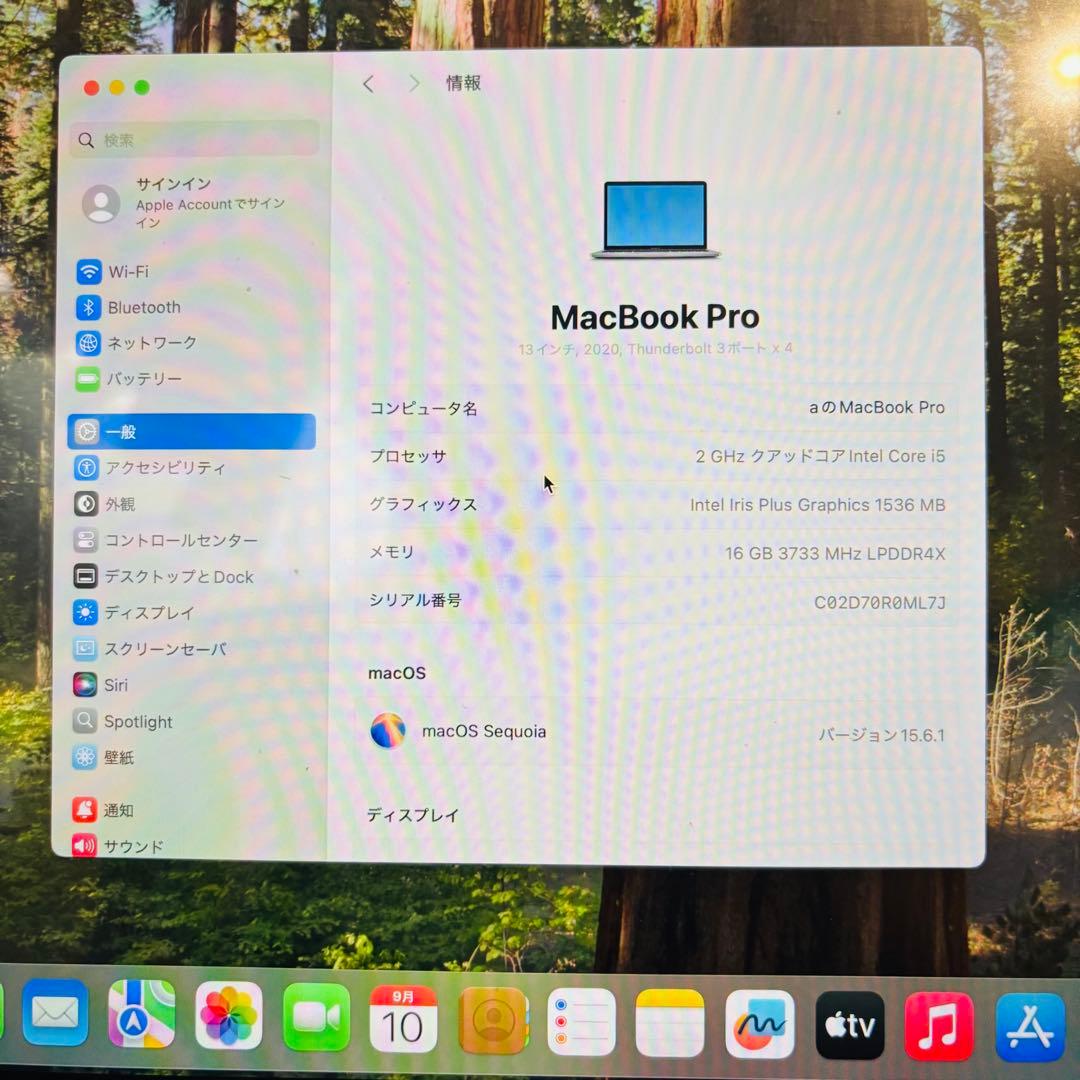Open Wi-Fi settings from sidebar

click(x=130, y=271)
